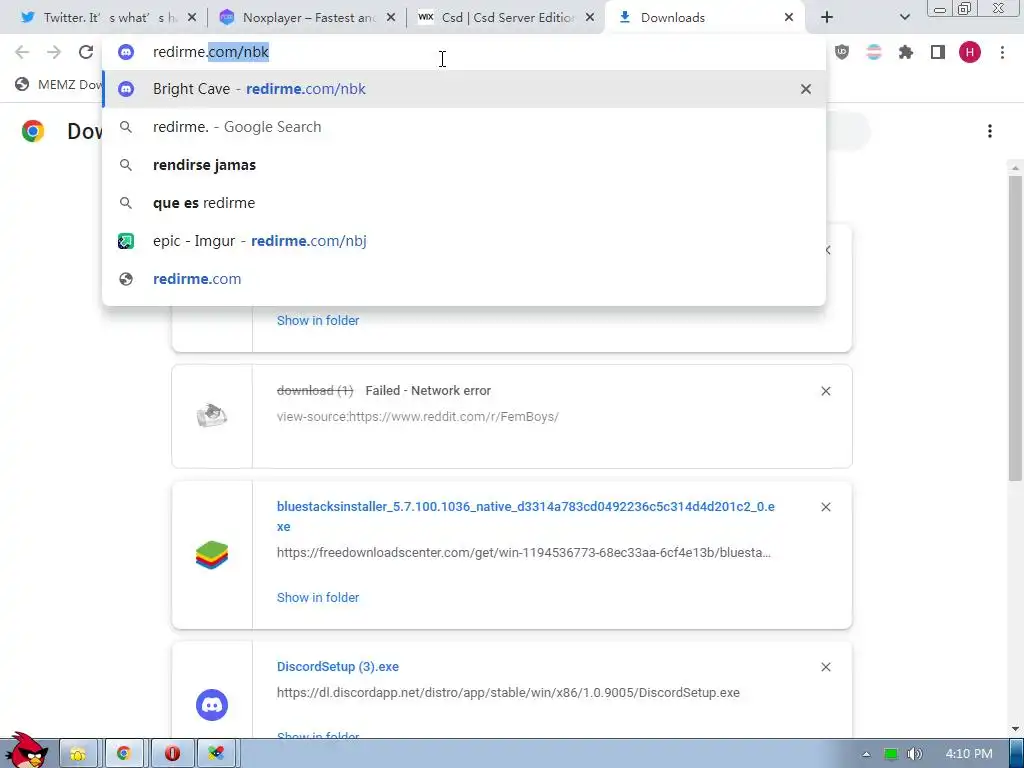Viewport: 1024px width, 768px height.
Task: Open the volume speaker tray icon
Action: click(x=915, y=754)
